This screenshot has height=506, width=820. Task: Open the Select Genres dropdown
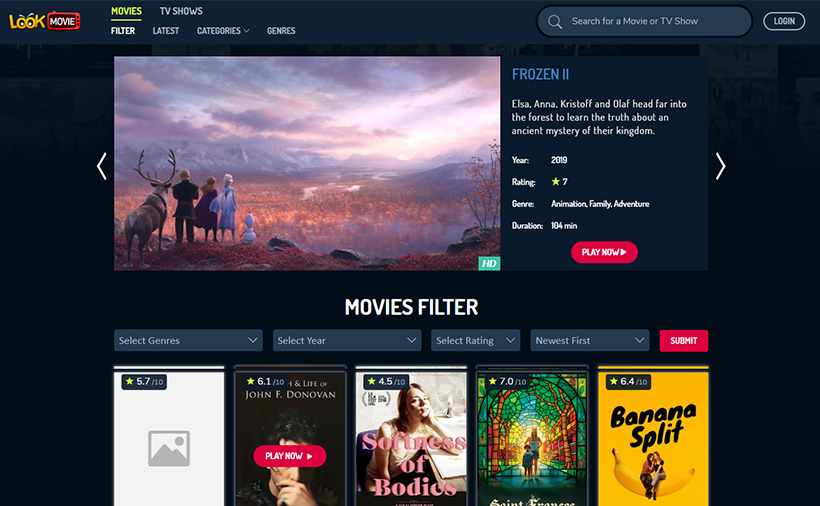click(x=188, y=340)
